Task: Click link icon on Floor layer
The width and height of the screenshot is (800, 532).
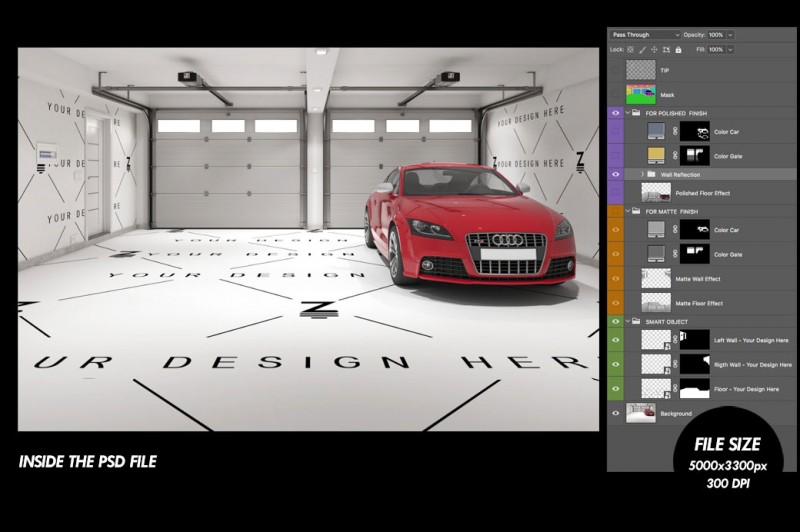Action: pos(675,389)
